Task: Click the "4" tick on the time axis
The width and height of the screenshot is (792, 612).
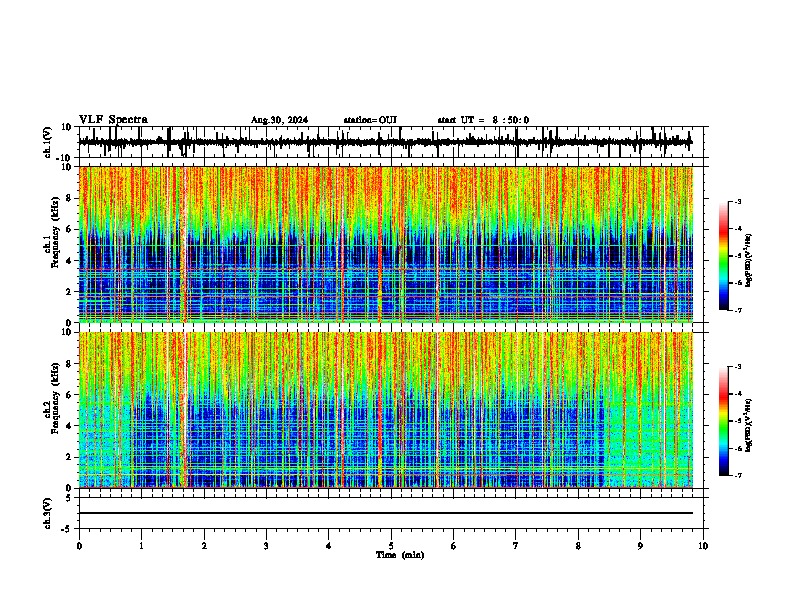Action: [329, 546]
